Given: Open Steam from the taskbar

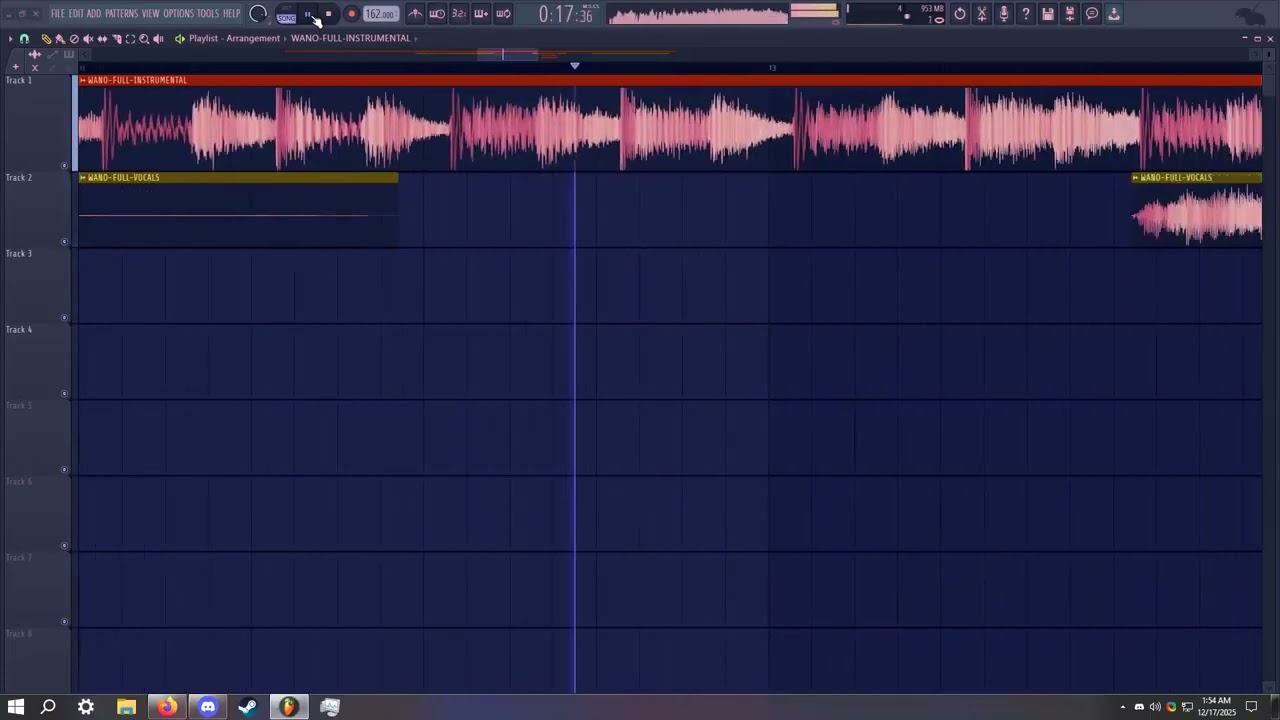Looking at the screenshot, I should pos(248,707).
